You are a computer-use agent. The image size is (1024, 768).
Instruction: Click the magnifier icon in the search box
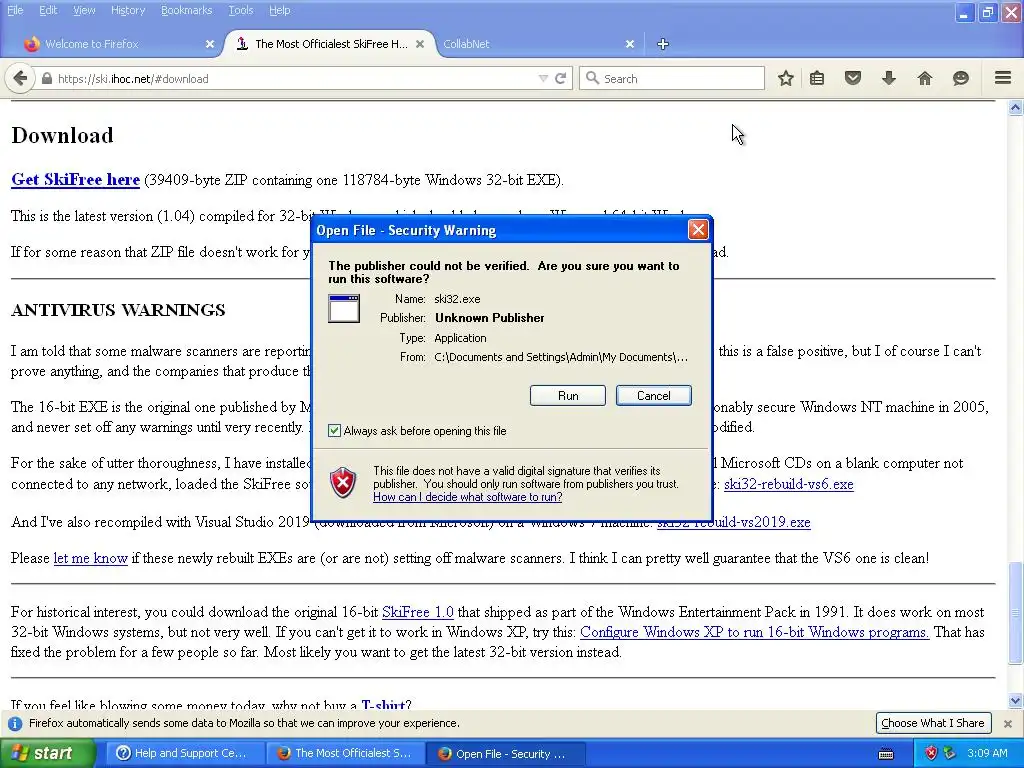tap(592, 78)
